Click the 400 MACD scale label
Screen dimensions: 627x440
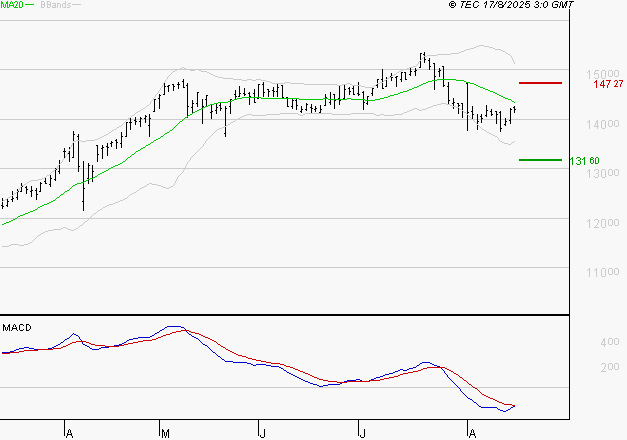584,343
